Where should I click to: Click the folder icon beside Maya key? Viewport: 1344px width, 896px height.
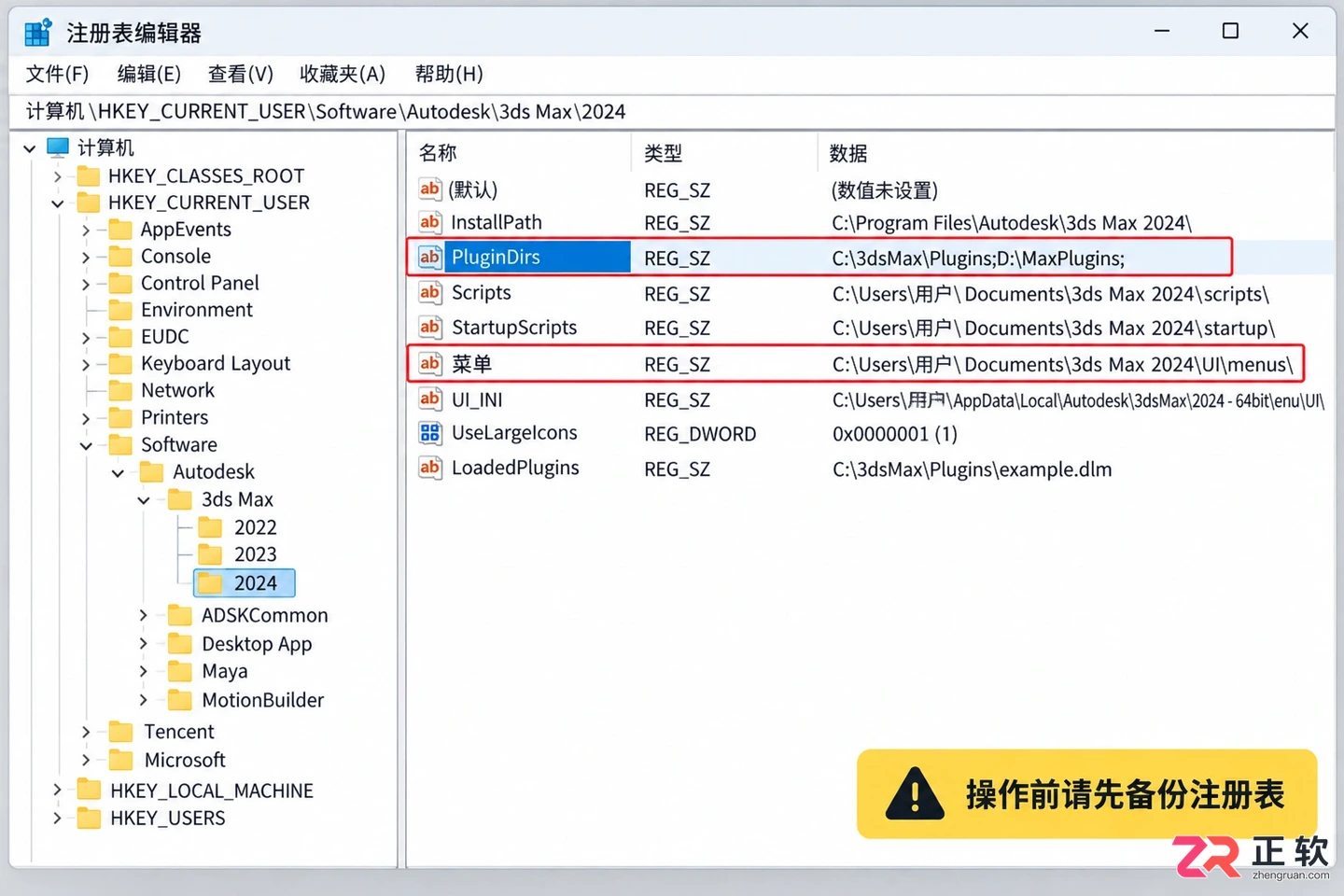coord(179,671)
